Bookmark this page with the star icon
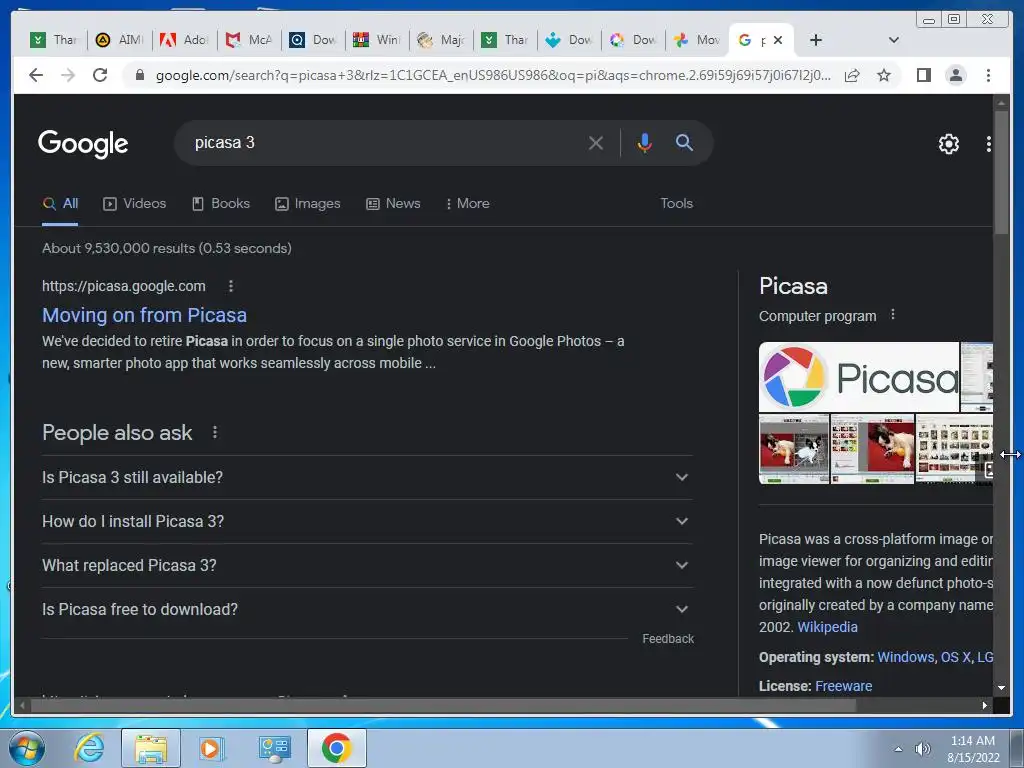Screen dimensions: 1024x768 coord(884,75)
